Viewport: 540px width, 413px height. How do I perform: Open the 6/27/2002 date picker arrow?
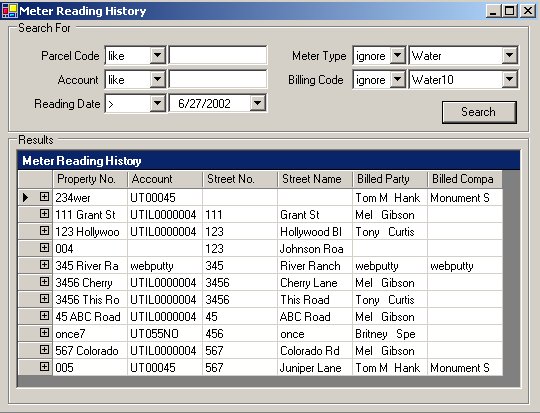(258, 103)
